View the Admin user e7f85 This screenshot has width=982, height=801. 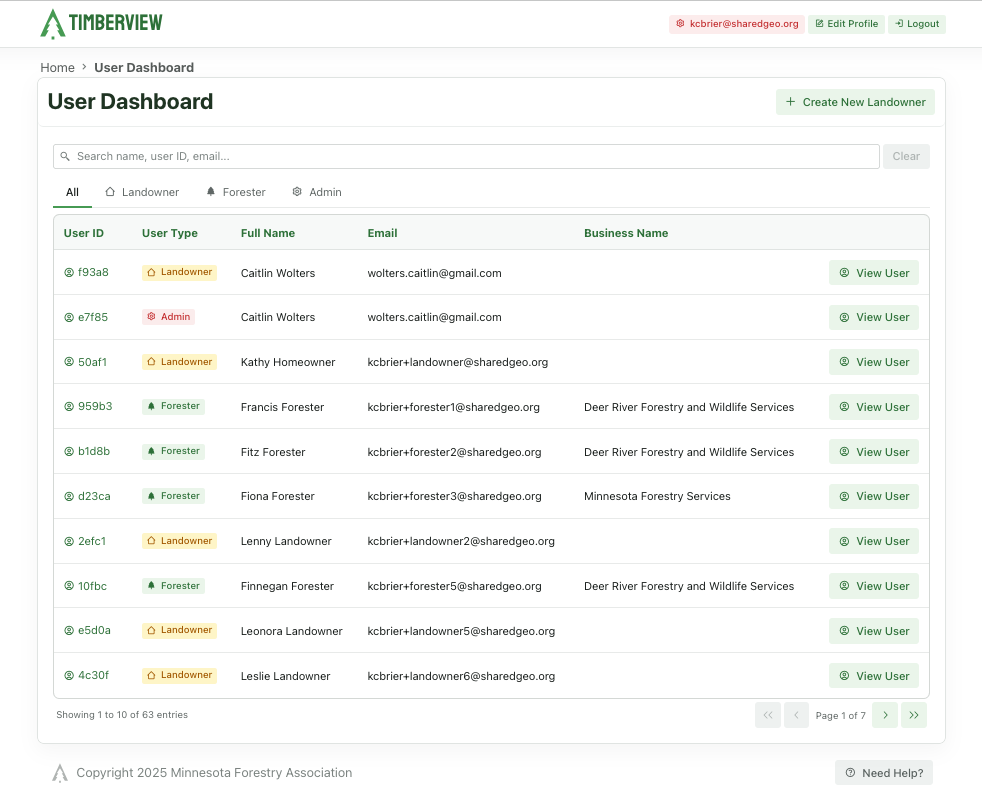click(x=874, y=318)
